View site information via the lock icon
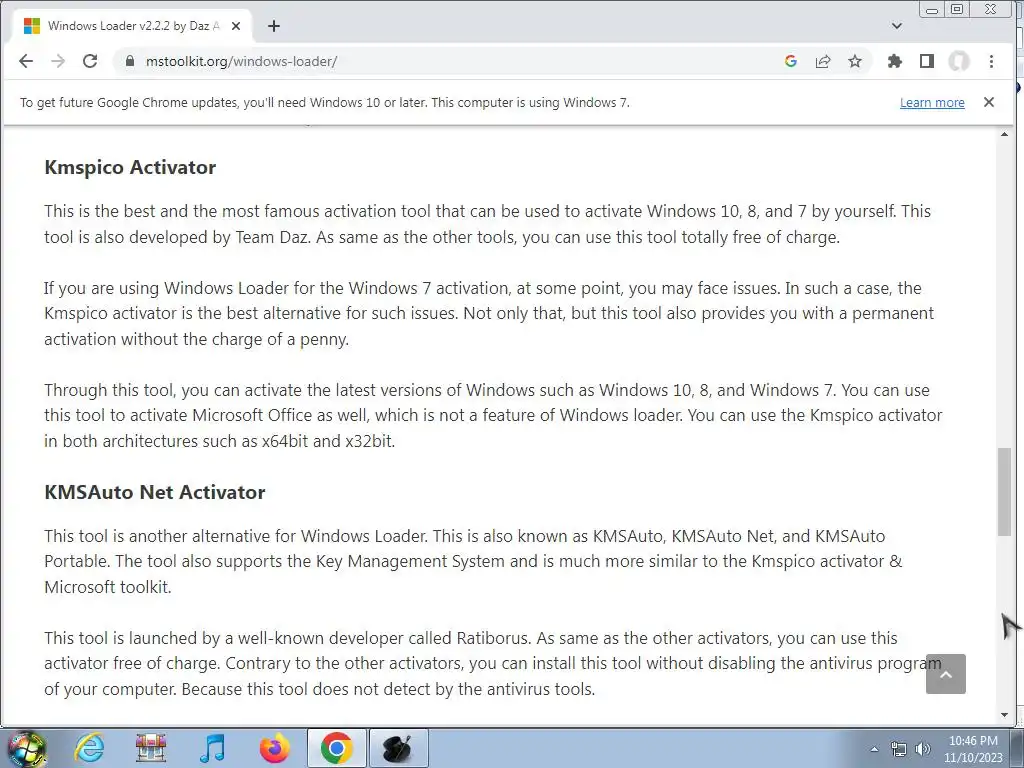This screenshot has height=768, width=1024. [130, 61]
